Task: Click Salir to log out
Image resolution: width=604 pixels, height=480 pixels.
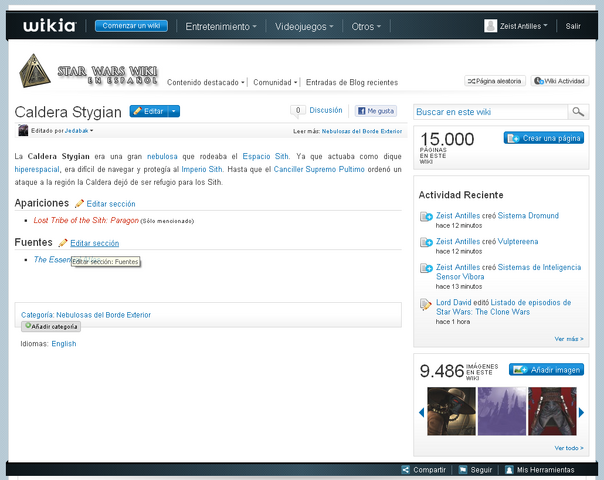Action: pyautogui.click(x=573, y=26)
